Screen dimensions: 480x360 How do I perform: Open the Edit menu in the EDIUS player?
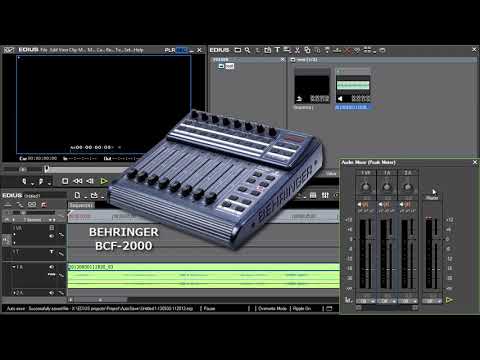coord(53,50)
